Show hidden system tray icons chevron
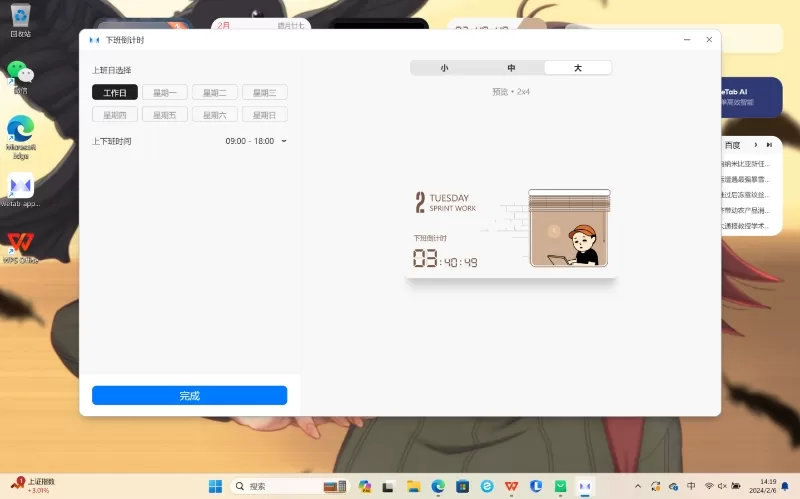Viewport: 800px width, 499px height. tap(638, 486)
